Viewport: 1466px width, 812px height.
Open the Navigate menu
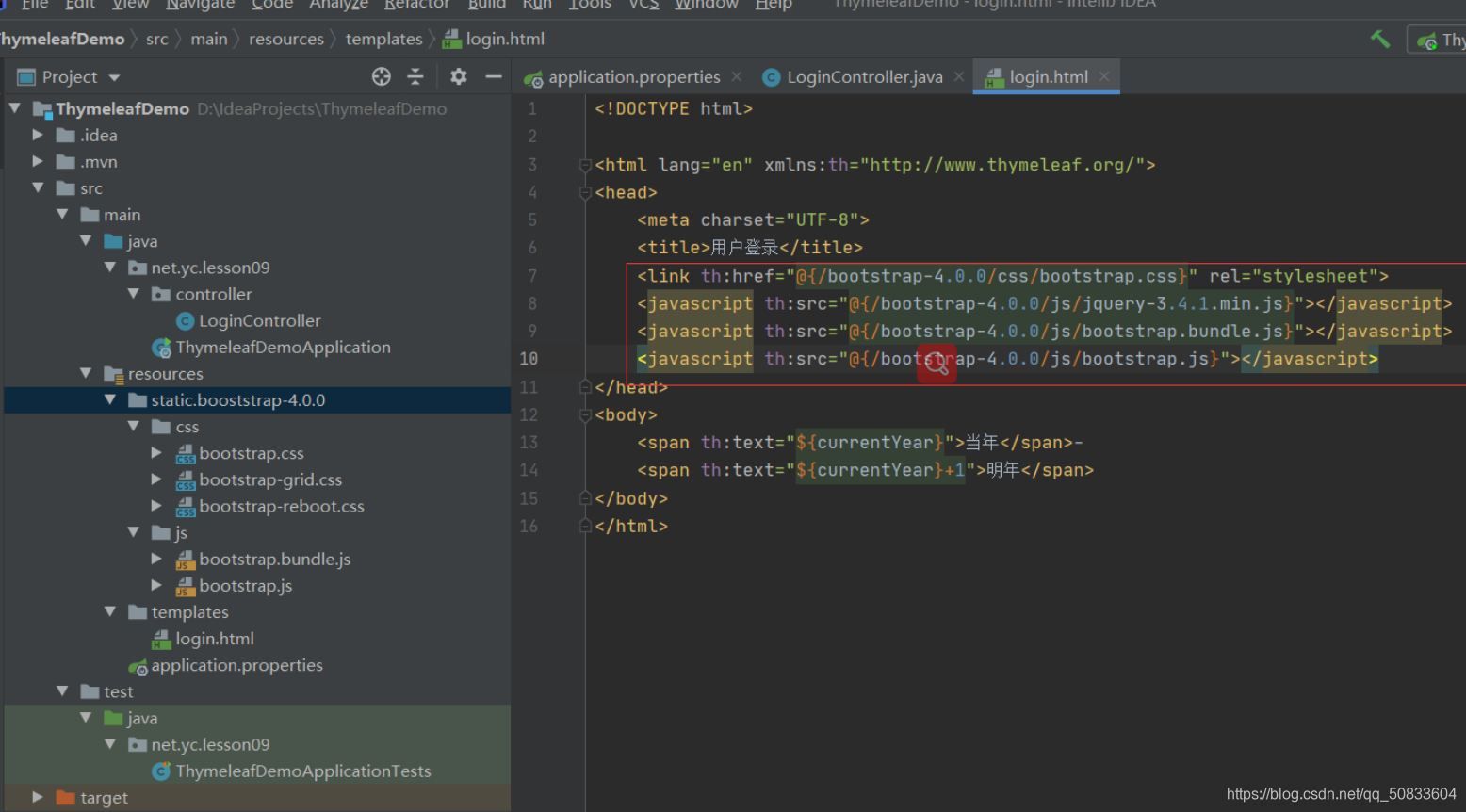(x=201, y=4)
